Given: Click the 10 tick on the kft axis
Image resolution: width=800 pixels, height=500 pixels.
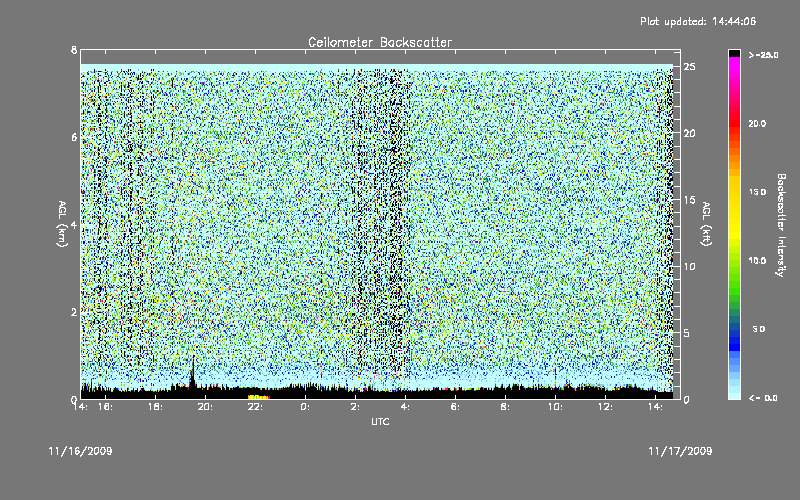Looking at the screenshot, I should [x=689, y=267].
